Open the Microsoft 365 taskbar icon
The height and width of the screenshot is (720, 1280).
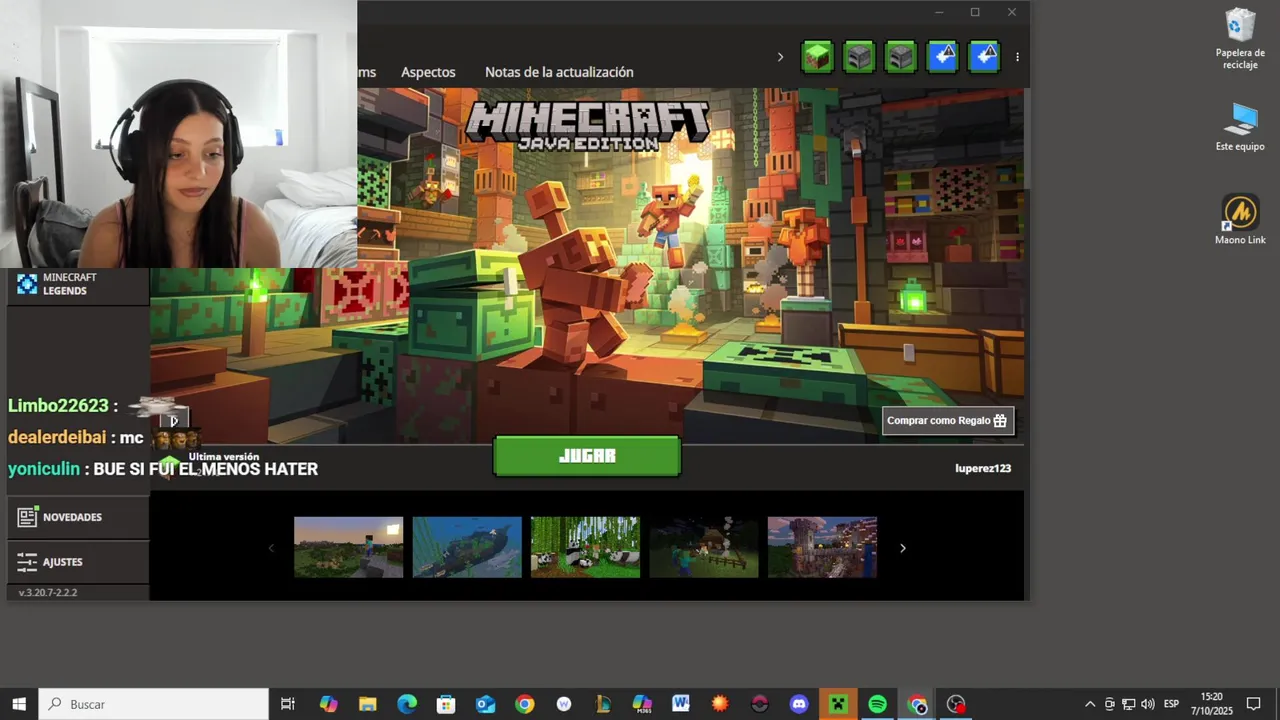pyautogui.click(x=642, y=704)
